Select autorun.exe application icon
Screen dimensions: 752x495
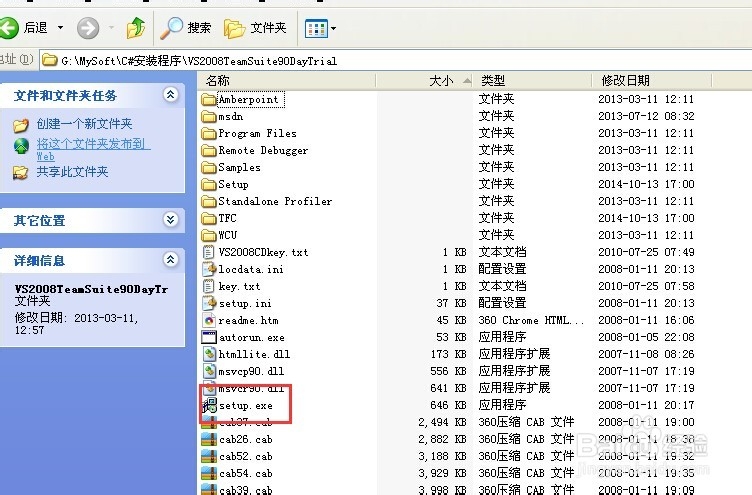pyautogui.click(x=209, y=337)
